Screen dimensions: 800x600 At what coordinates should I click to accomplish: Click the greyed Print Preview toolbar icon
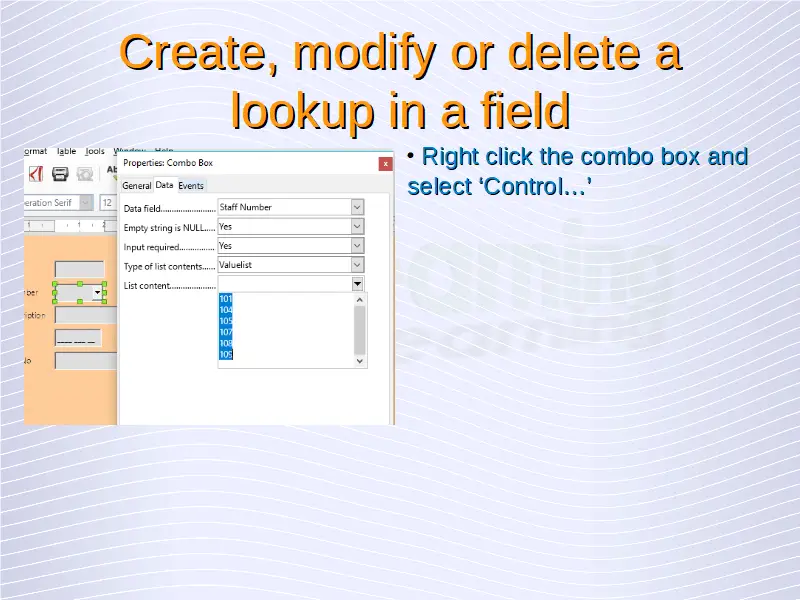pos(85,174)
